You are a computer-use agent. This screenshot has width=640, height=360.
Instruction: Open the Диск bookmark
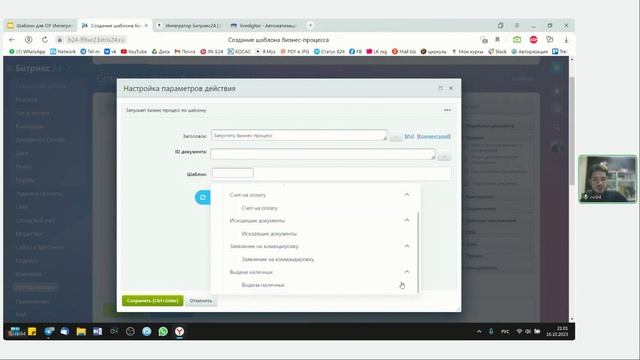click(161, 51)
